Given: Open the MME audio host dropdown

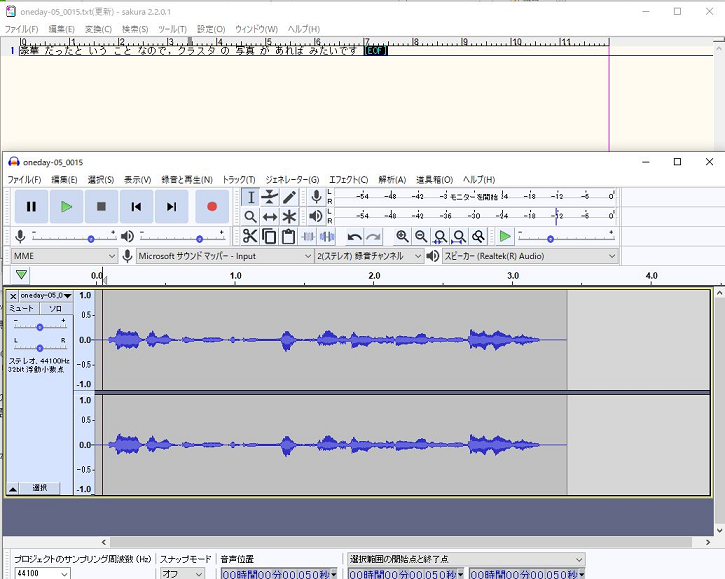Looking at the screenshot, I should 63,256.
